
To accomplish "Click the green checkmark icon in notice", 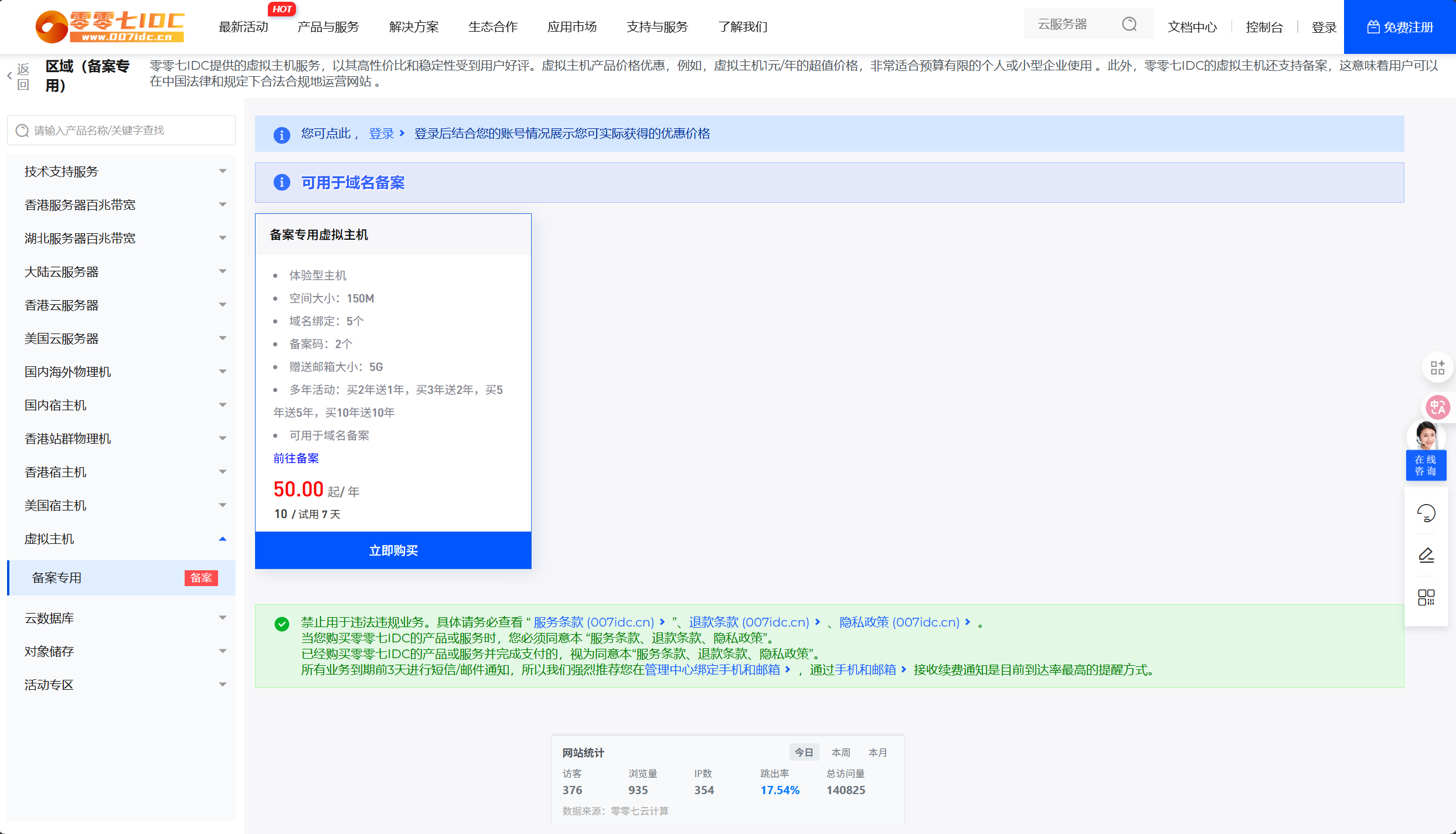I will (x=282, y=624).
